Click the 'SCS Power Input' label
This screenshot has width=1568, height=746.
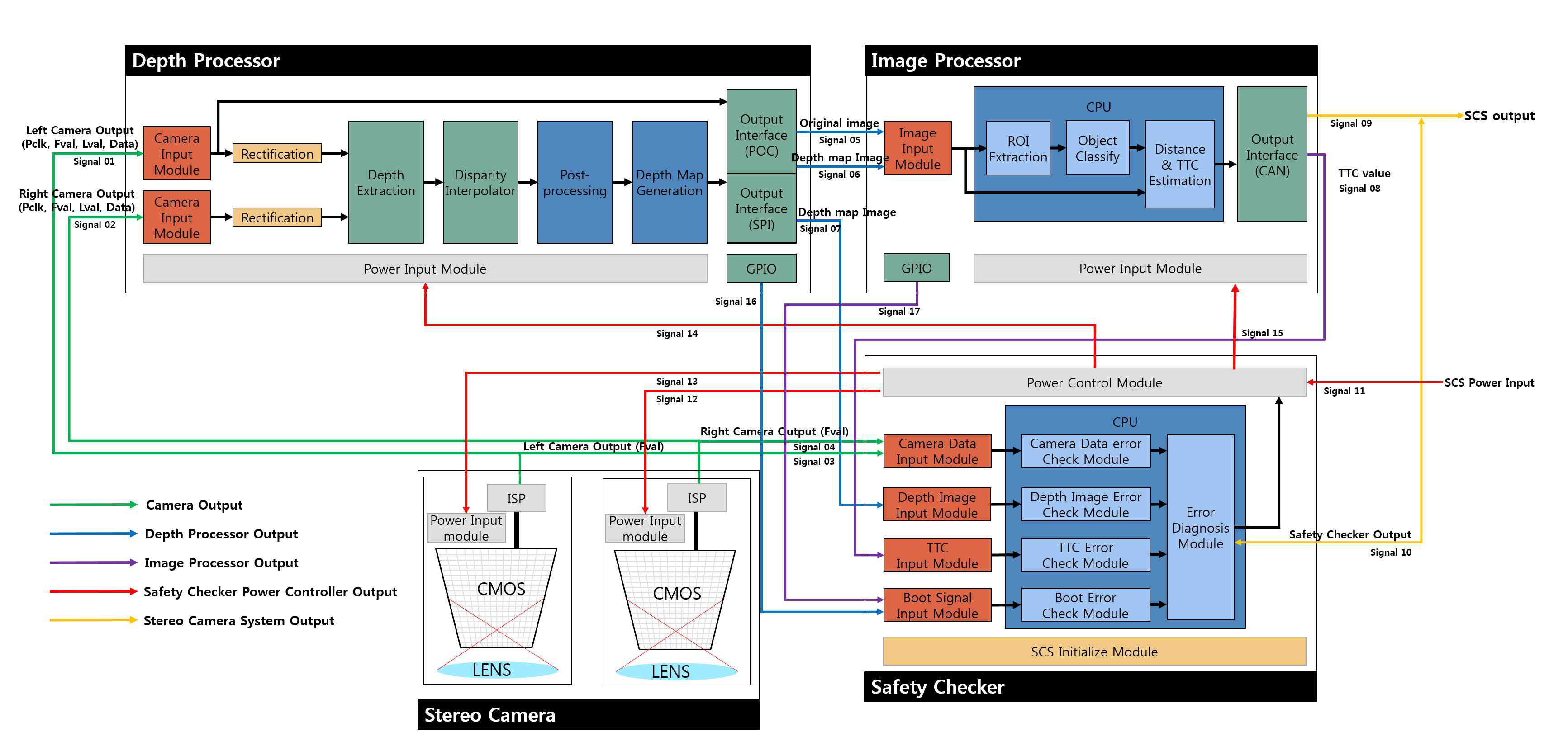pos(1489,382)
